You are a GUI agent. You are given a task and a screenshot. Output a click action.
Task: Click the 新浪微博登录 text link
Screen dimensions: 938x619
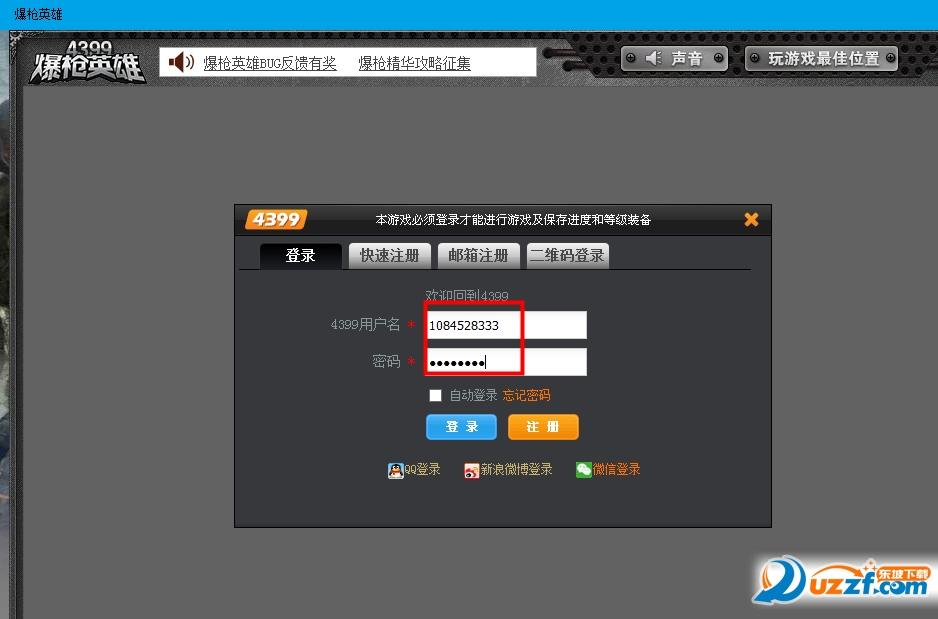[516, 470]
